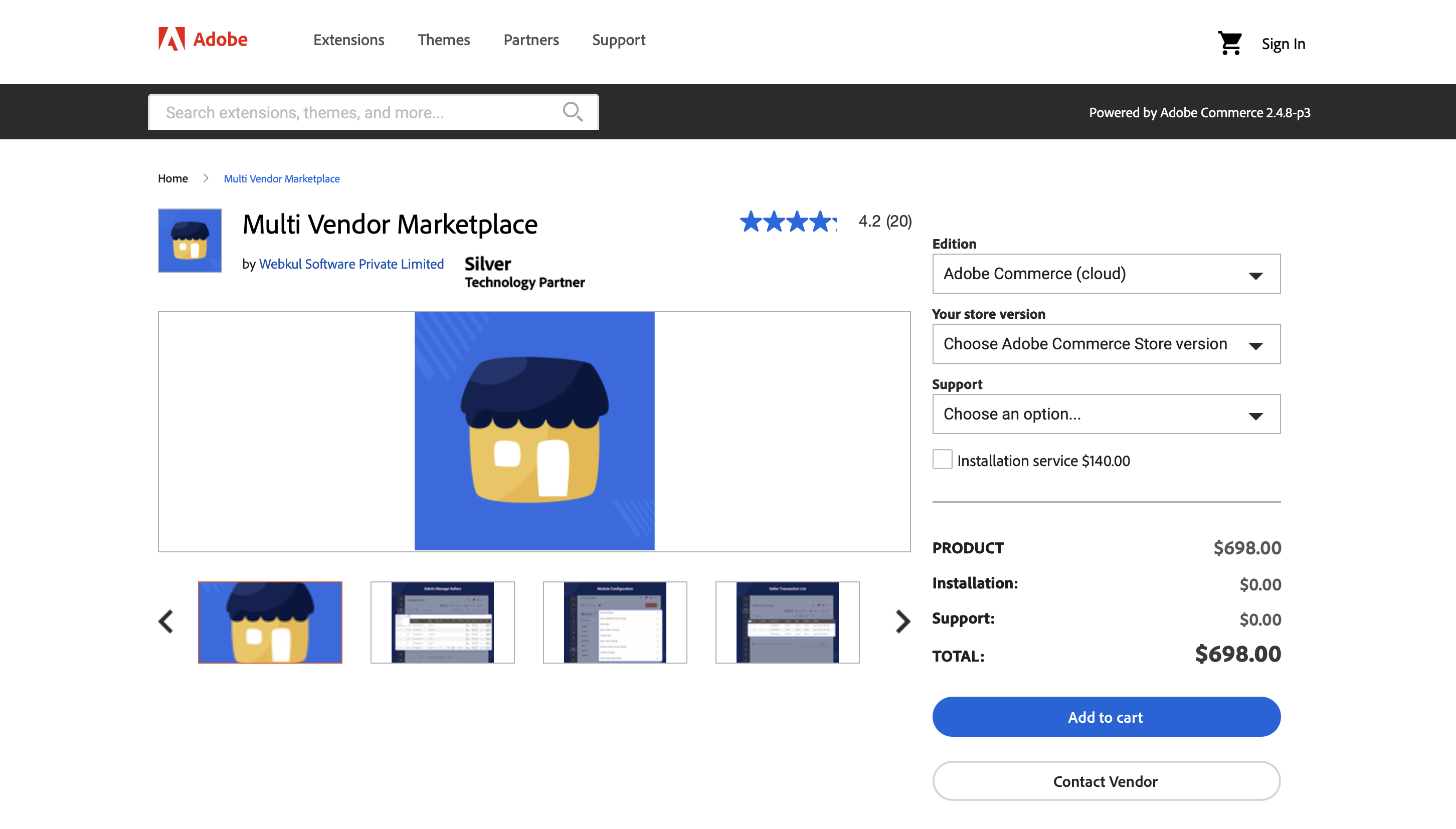Image resolution: width=1456 pixels, height=829 pixels.
Task: Click the blue star rating
Action: click(788, 222)
